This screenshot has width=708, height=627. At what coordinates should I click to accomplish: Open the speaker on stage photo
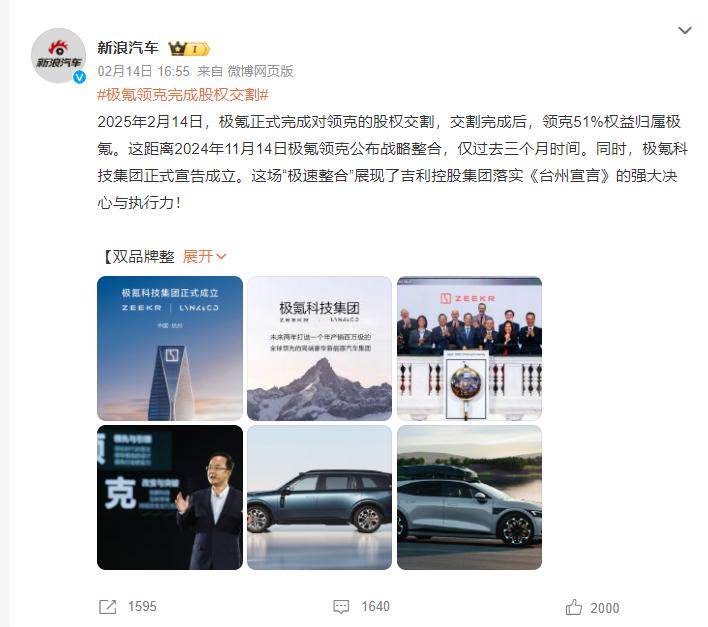(x=170, y=497)
